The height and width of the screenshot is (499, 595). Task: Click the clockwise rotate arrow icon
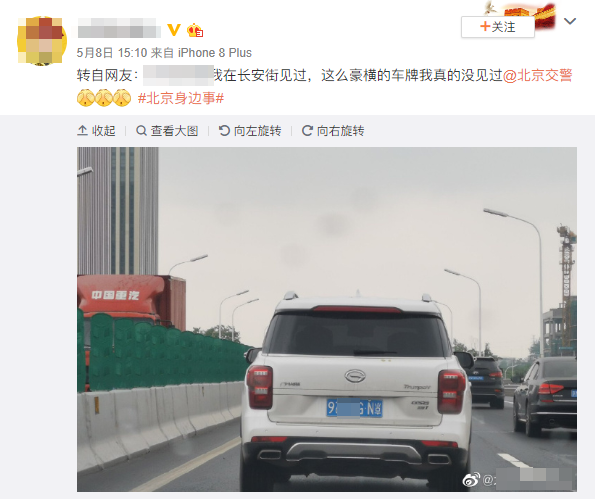click(307, 131)
